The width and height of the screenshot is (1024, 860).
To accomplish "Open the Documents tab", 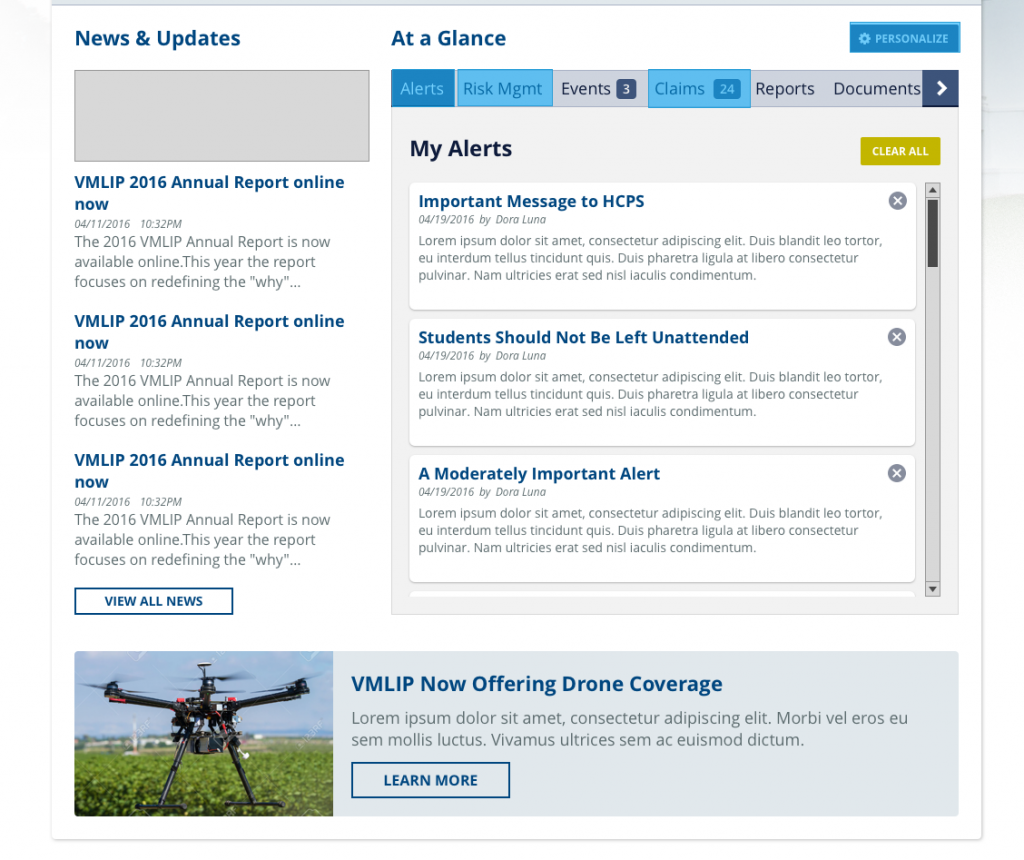I will click(x=876, y=88).
